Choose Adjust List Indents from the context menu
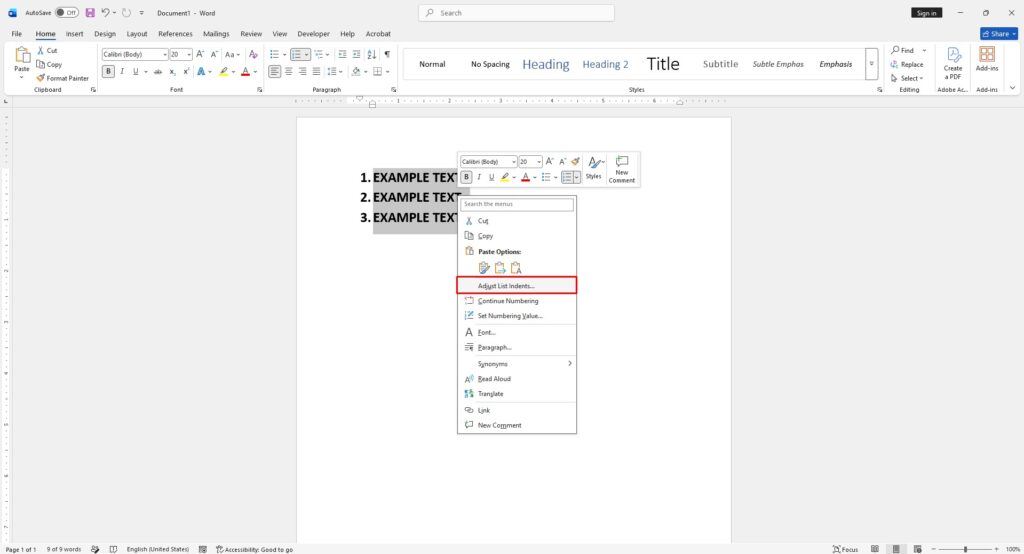1024x554 pixels. (517, 285)
